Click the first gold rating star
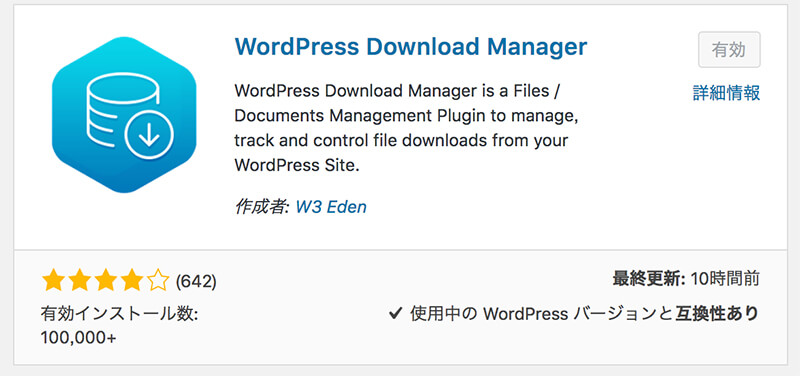The width and height of the screenshot is (800, 376). click(52, 281)
